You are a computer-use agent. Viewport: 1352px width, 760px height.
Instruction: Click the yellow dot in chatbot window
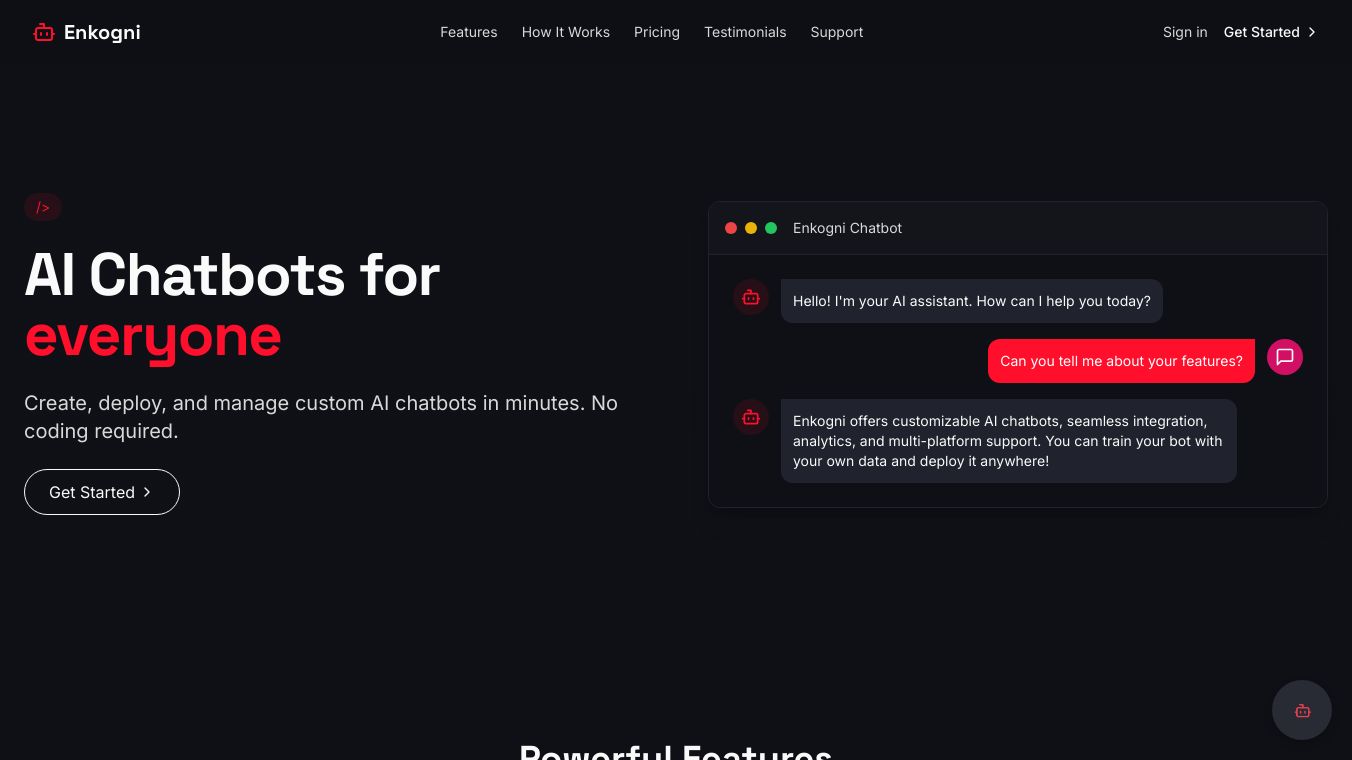(751, 228)
